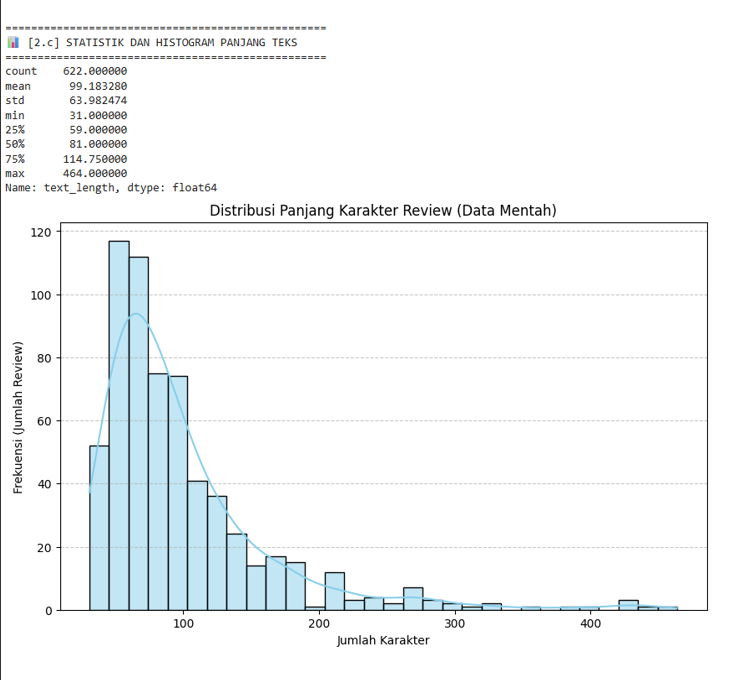
Task: Click the Jumlah Karakter x-axis label
Action: click(383, 640)
